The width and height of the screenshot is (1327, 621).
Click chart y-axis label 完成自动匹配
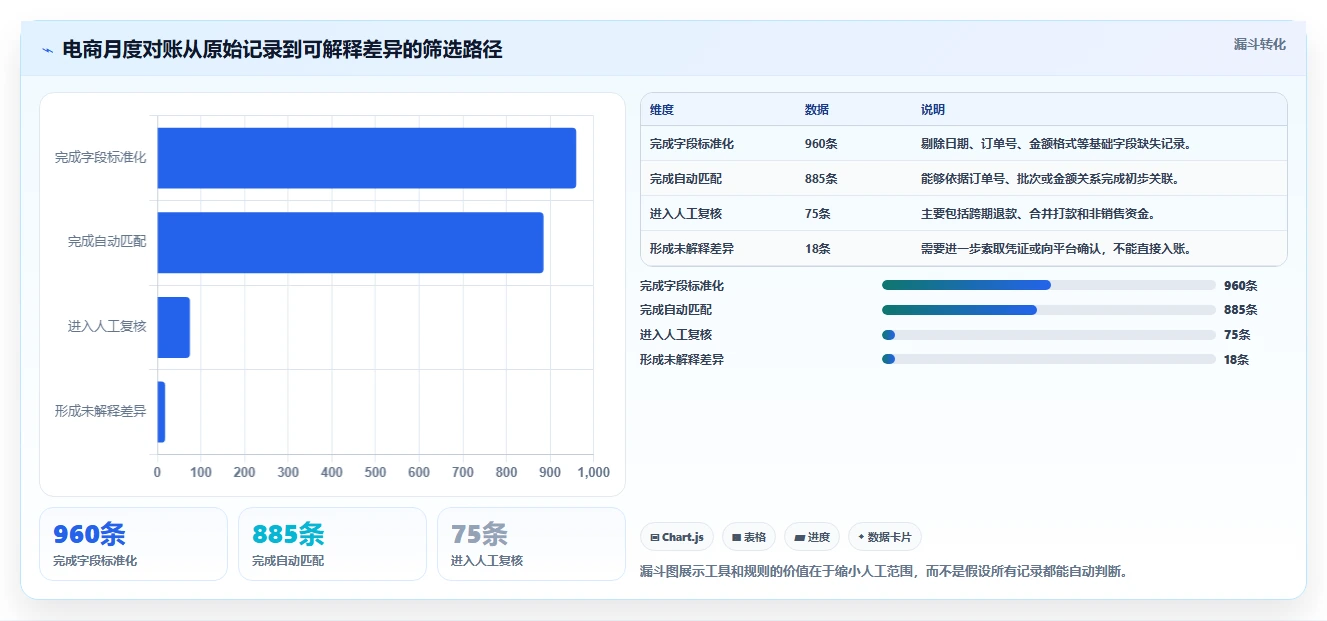pyautogui.click(x=107, y=242)
